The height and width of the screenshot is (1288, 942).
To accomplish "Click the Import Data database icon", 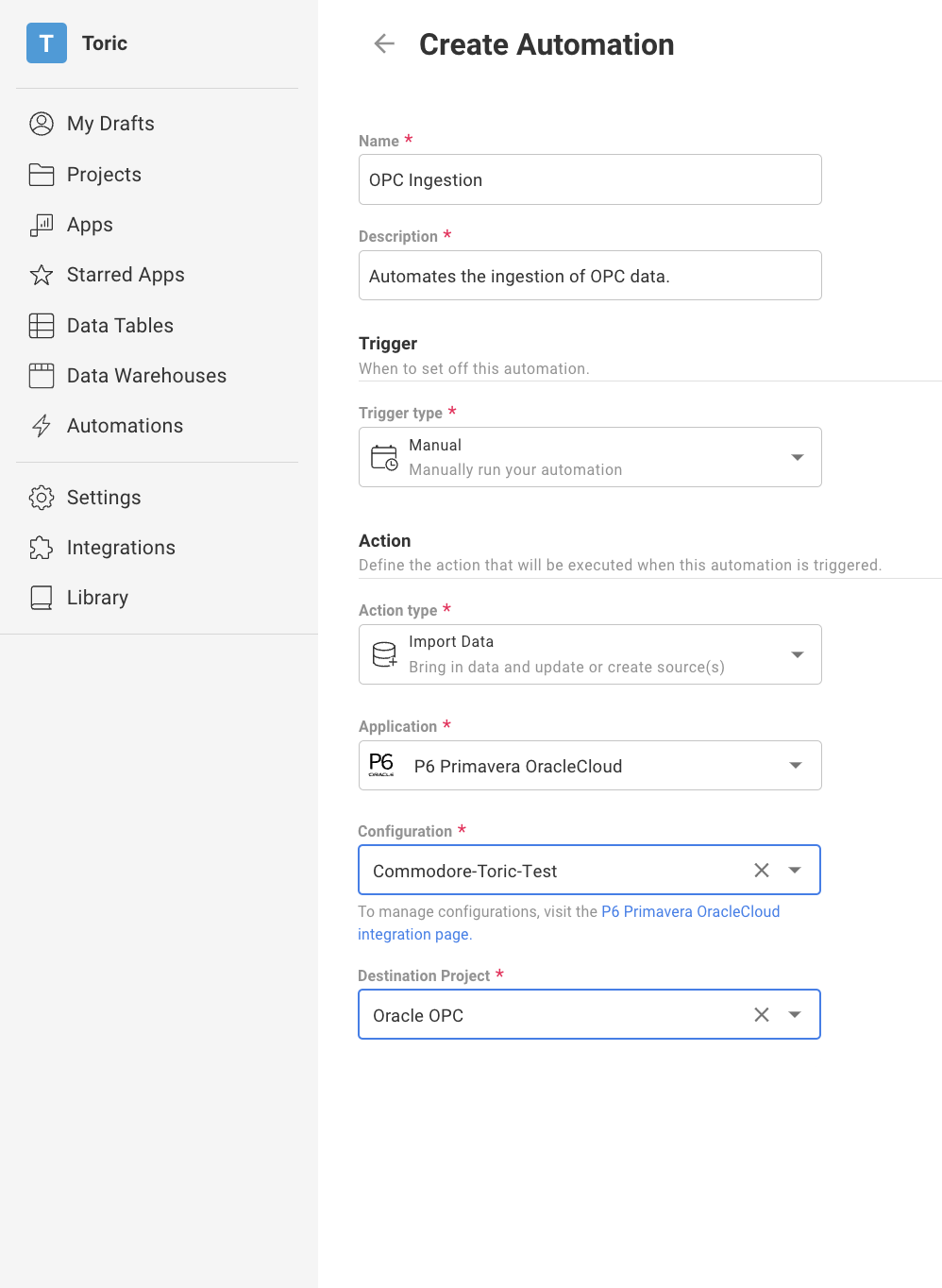I will (x=384, y=654).
